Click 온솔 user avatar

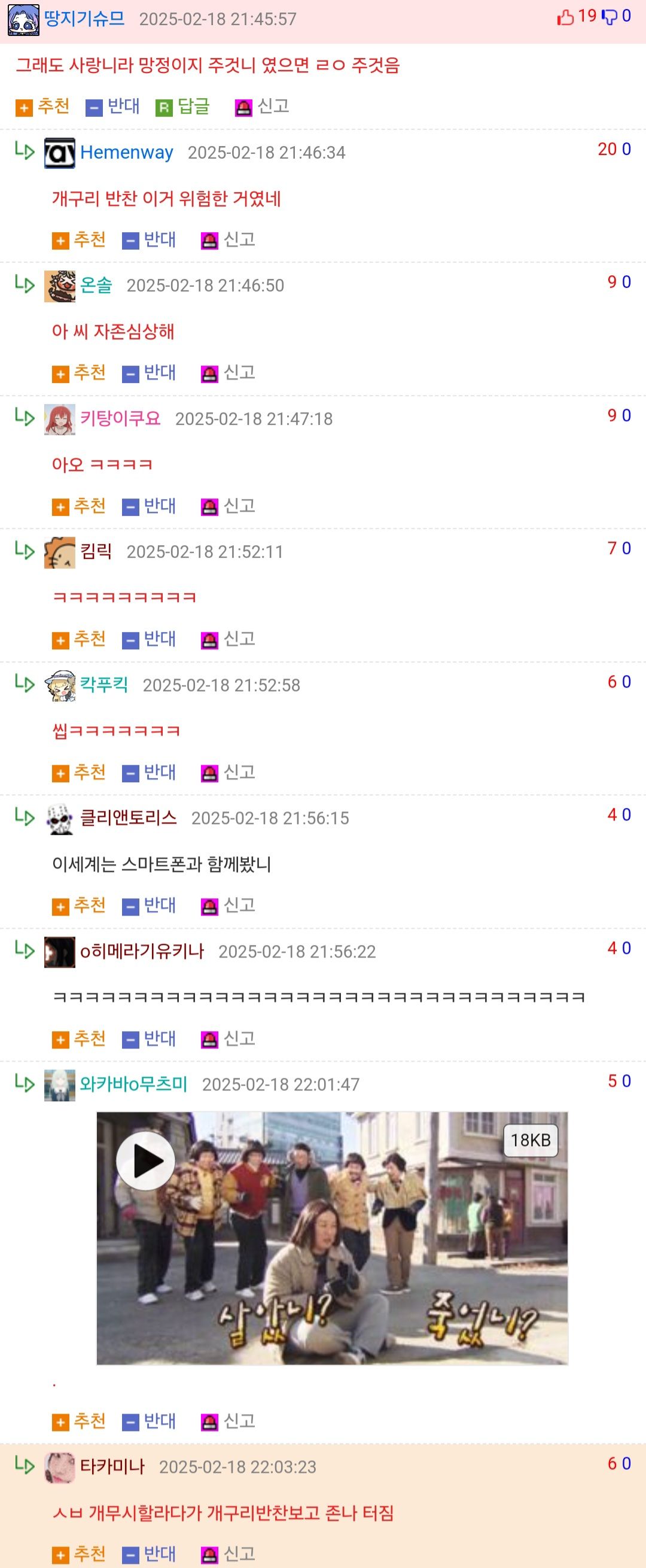click(x=60, y=286)
